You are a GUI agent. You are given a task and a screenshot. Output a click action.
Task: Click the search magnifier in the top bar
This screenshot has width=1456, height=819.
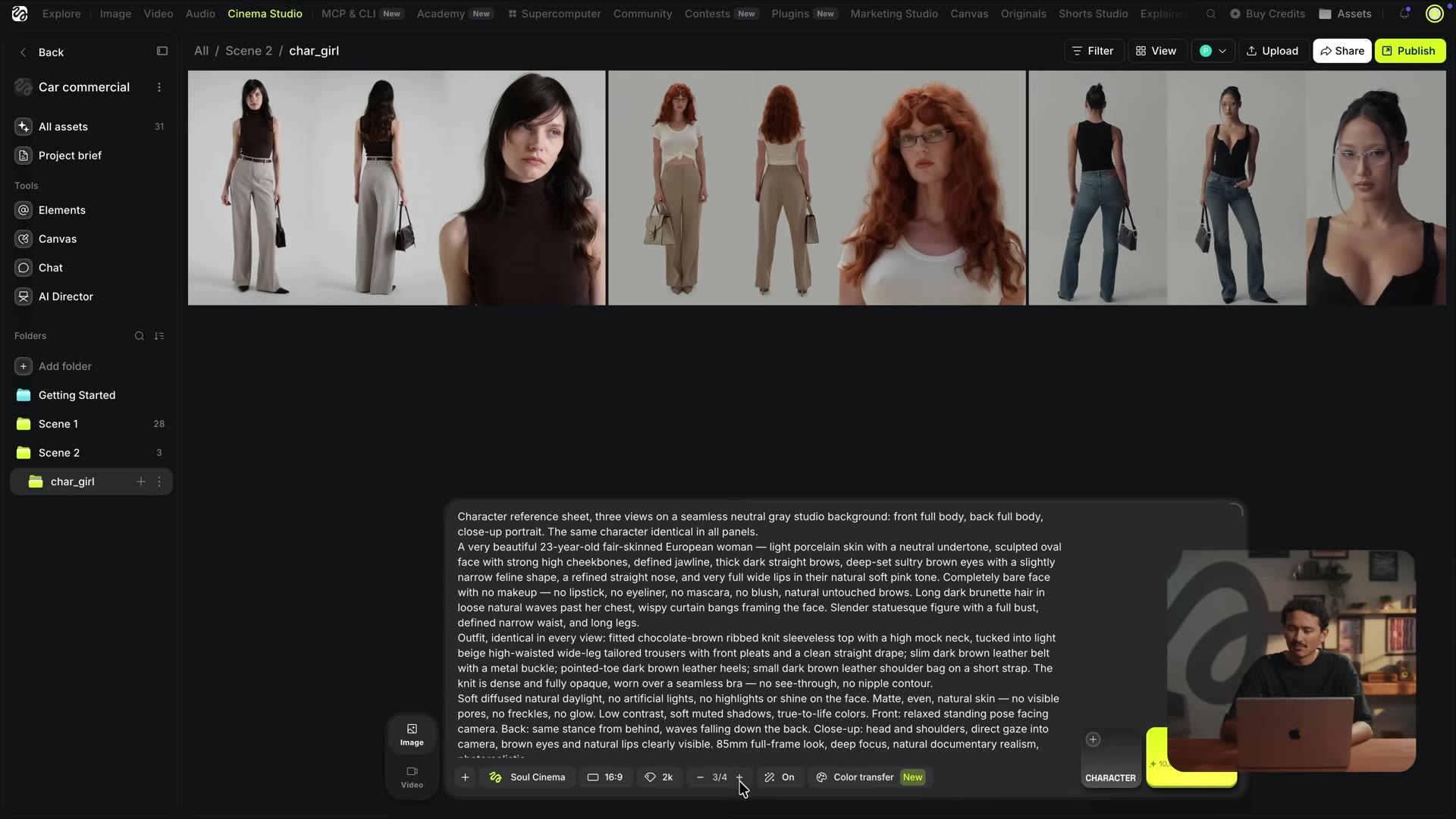tap(1211, 14)
